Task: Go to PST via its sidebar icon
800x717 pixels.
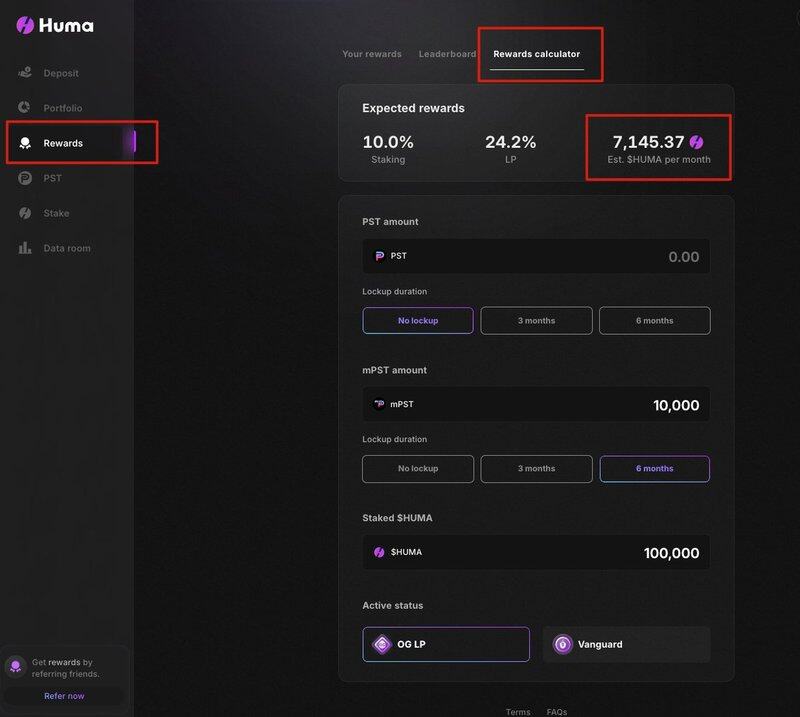Action: 25,178
